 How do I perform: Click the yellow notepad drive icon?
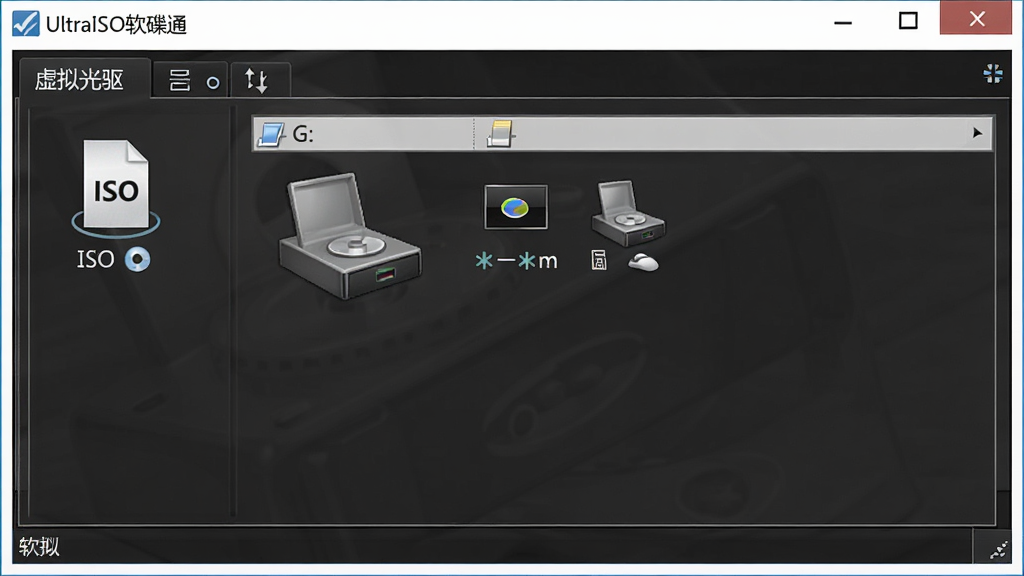pos(501,134)
